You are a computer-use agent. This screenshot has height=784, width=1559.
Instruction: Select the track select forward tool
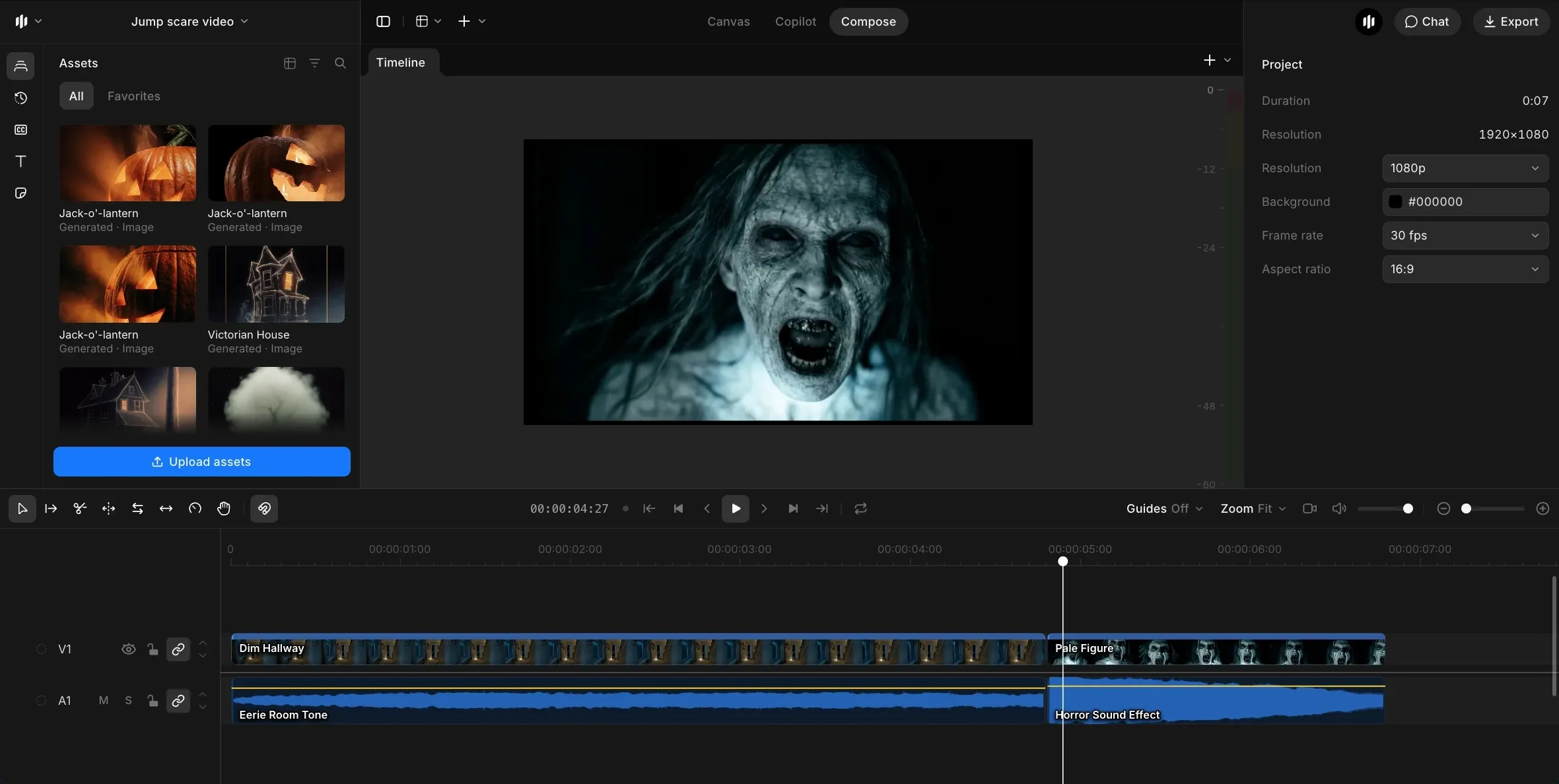pyautogui.click(x=51, y=508)
